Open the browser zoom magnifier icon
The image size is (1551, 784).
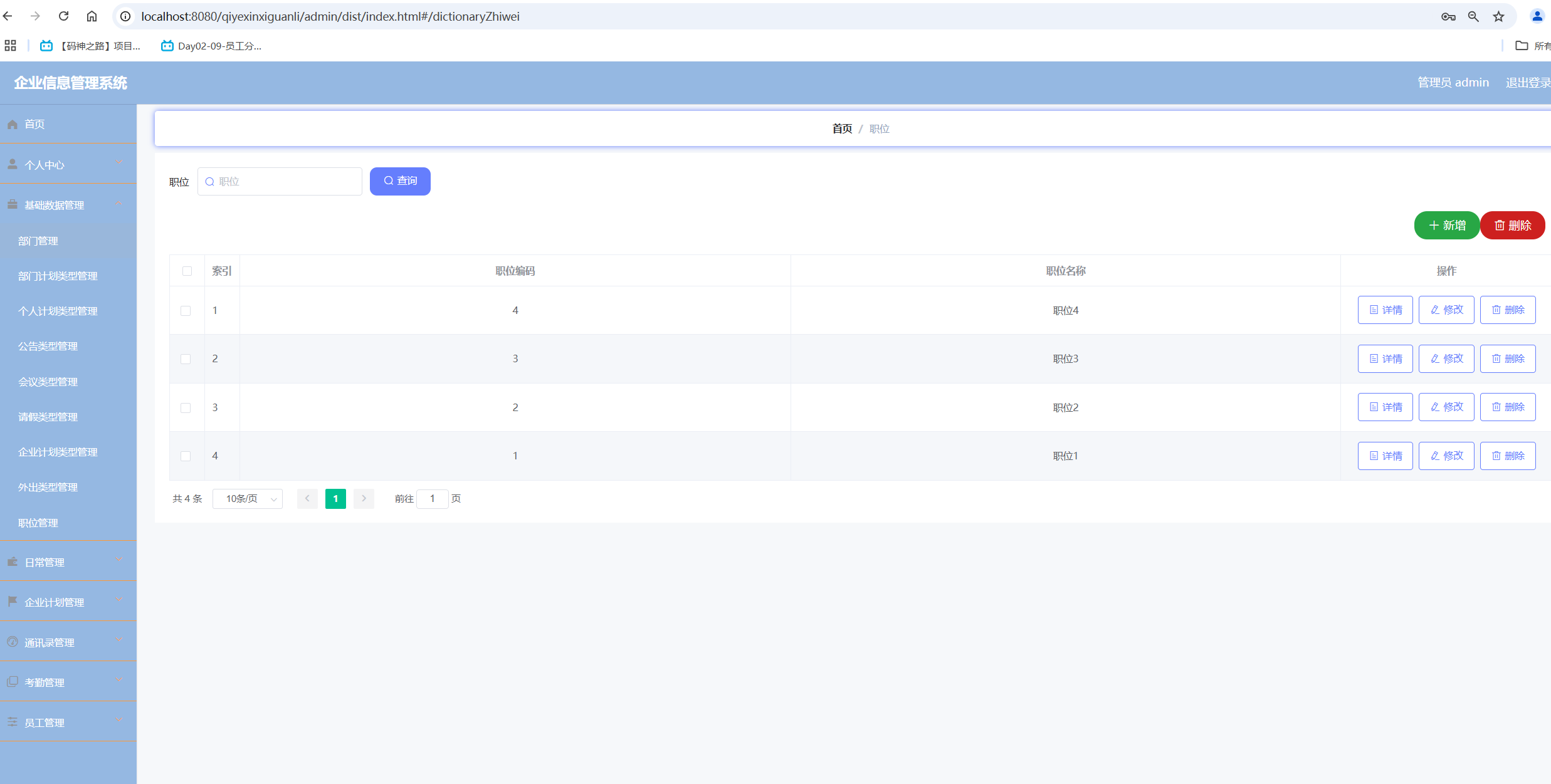point(1473,16)
